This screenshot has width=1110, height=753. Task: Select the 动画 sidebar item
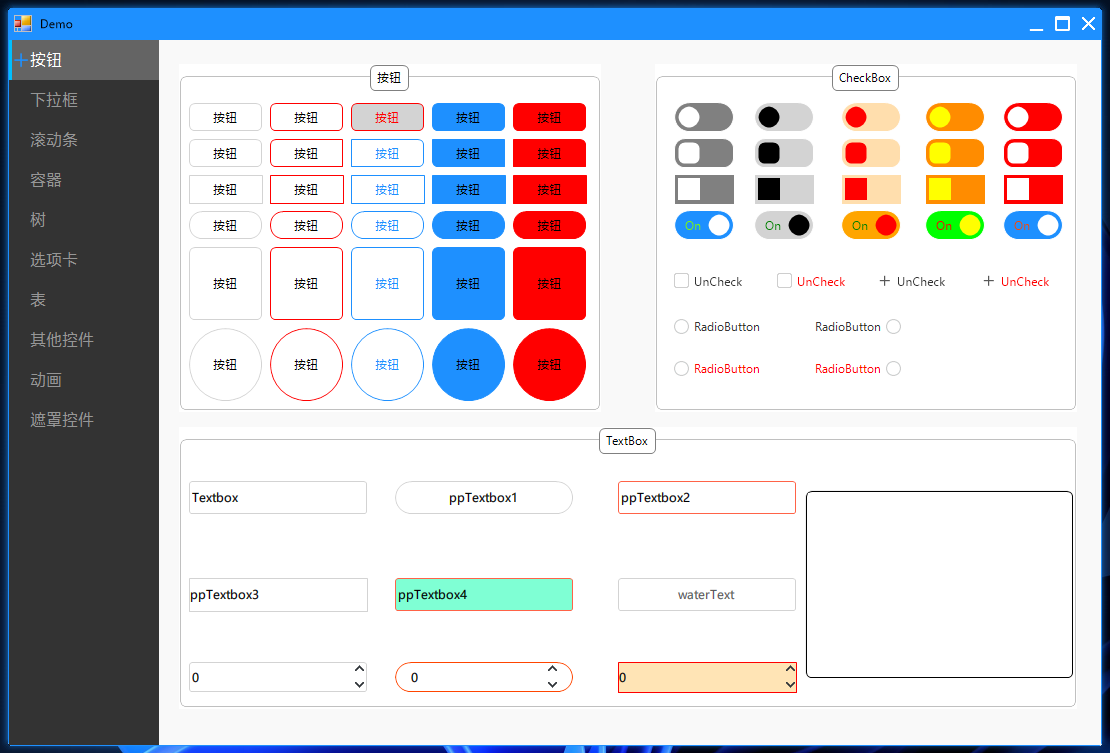point(84,380)
